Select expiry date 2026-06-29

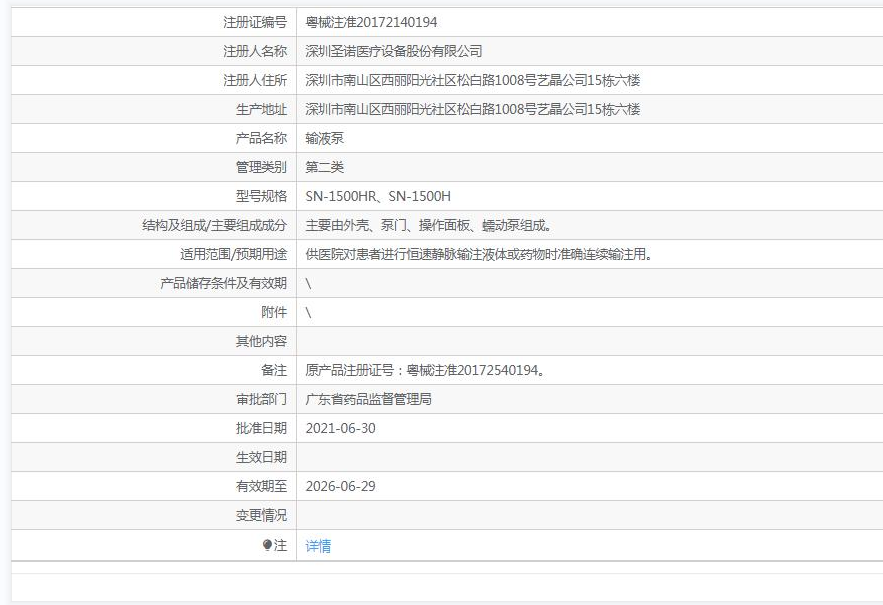tap(340, 486)
